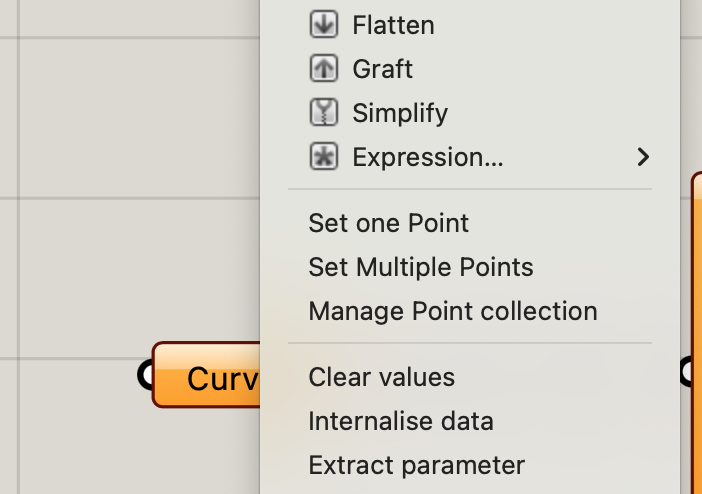Toggle the Simplify menu option
This screenshot has width=702, height=494.
point(400,113)
